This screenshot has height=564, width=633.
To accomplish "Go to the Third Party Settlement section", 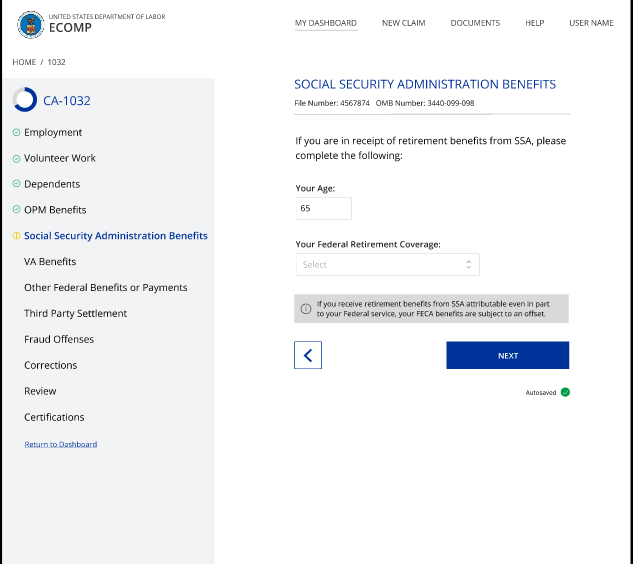I will (x=76, y=314).
